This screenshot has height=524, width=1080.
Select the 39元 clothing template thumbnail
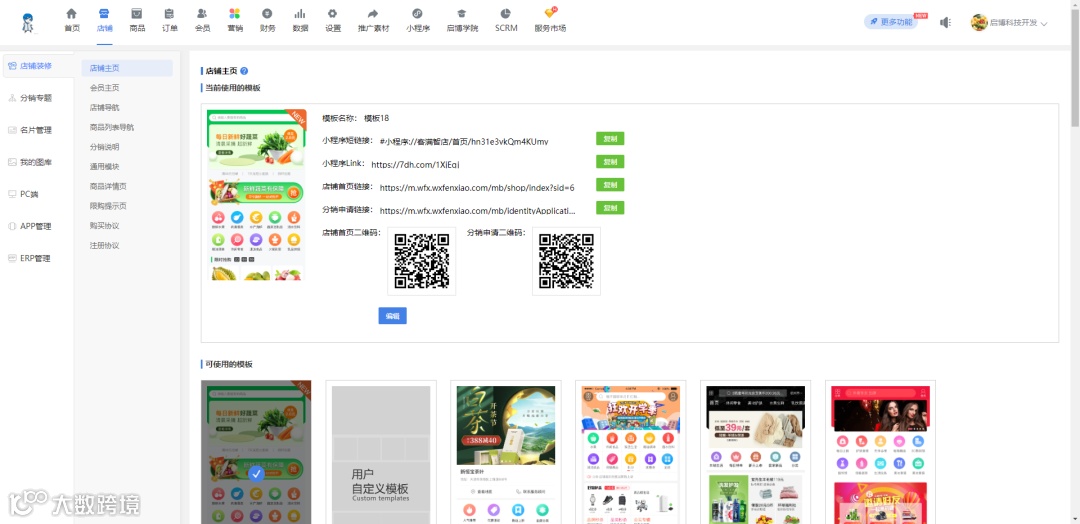[756, 452]
